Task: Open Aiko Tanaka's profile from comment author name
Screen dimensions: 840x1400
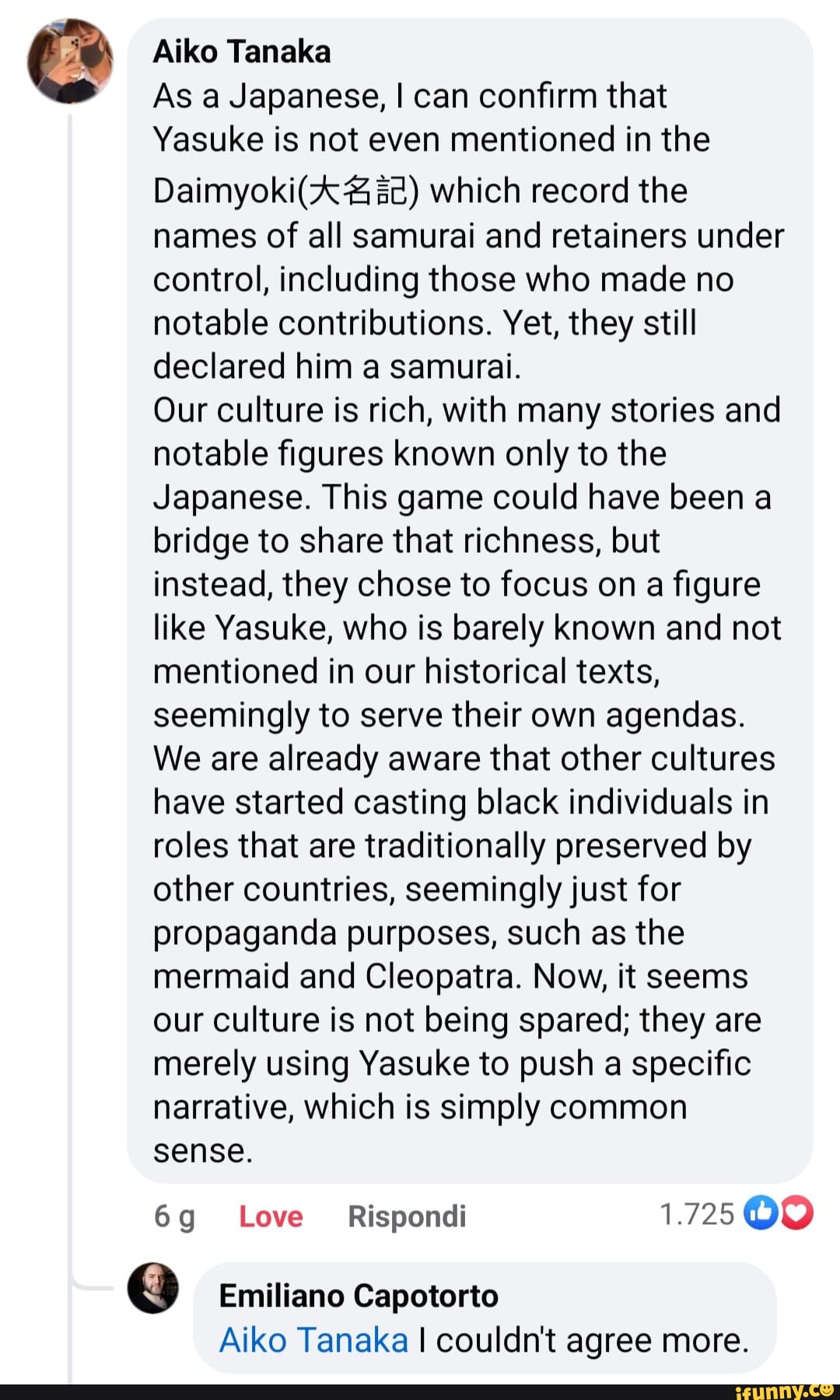Action: [x=242, y=52]
